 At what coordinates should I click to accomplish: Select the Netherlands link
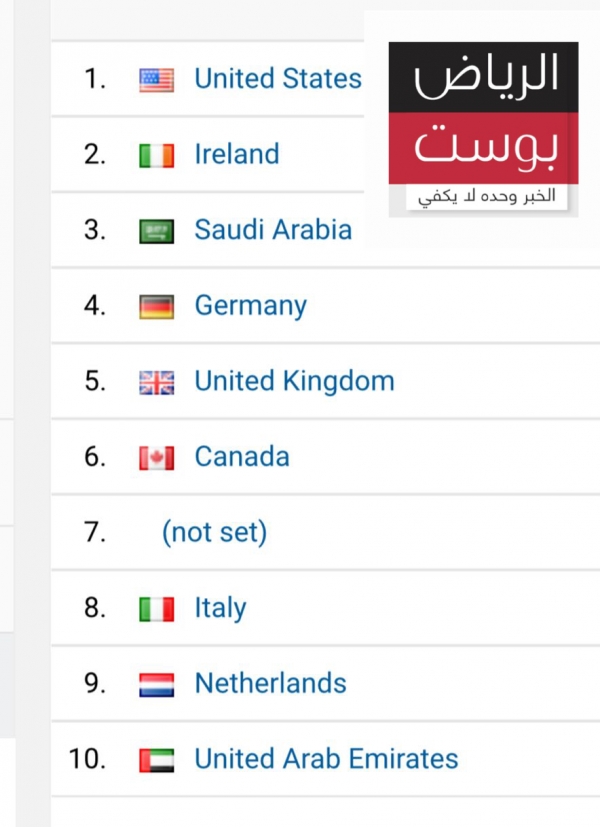click(x=270, y=683)
